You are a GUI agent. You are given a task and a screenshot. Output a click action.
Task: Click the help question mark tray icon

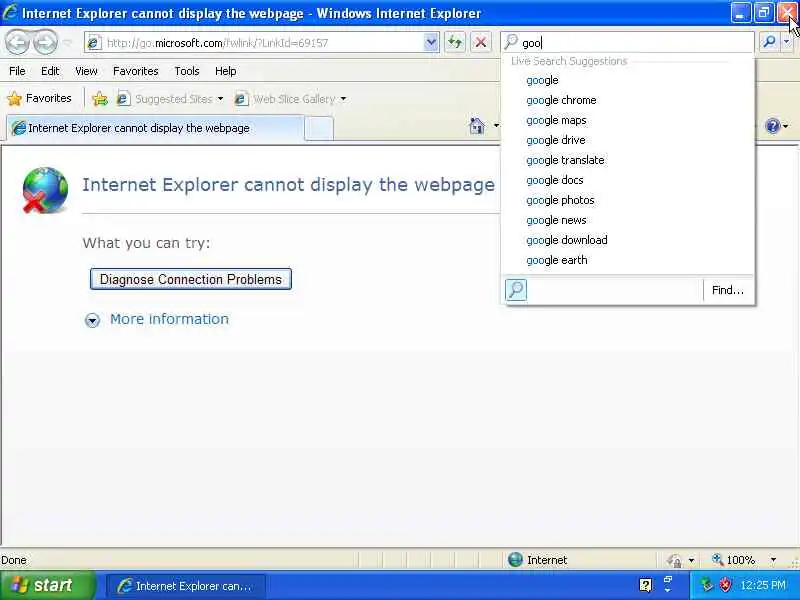[x=645, y=585]
